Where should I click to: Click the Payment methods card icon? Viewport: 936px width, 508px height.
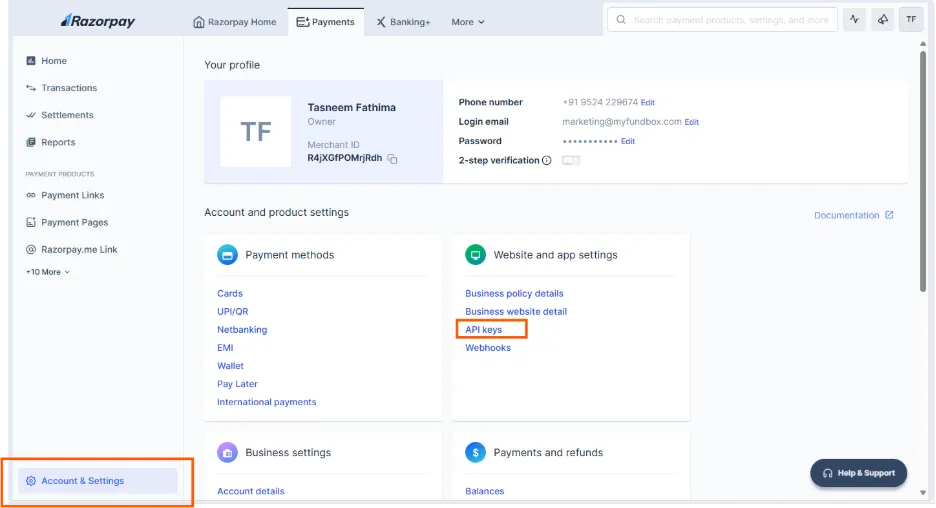(x=227, y=255)
